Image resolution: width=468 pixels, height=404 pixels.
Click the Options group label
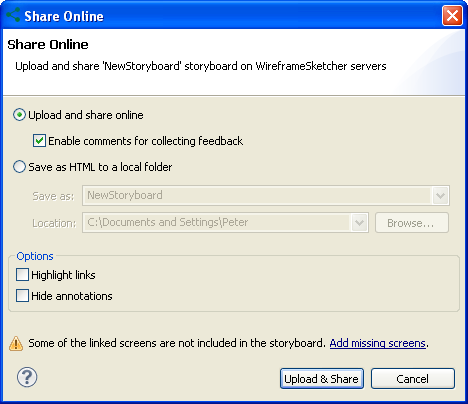[x=35, y=256]
